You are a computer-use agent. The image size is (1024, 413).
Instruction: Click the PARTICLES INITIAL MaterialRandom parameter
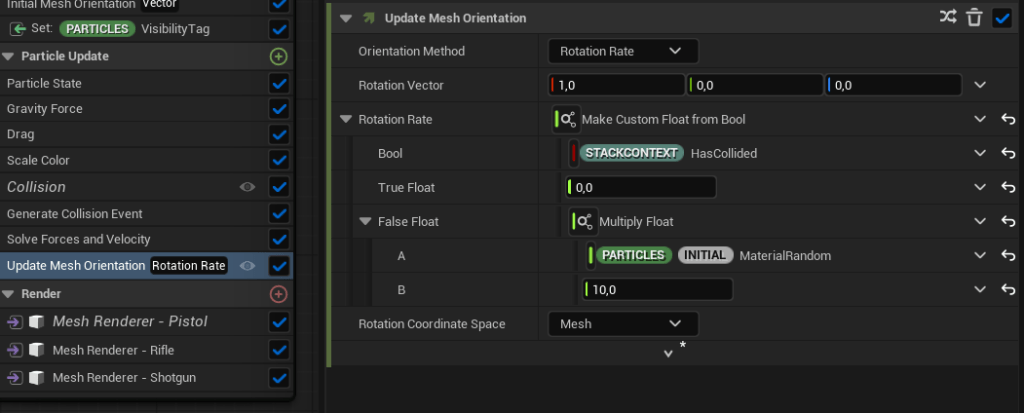click(698, 256)
